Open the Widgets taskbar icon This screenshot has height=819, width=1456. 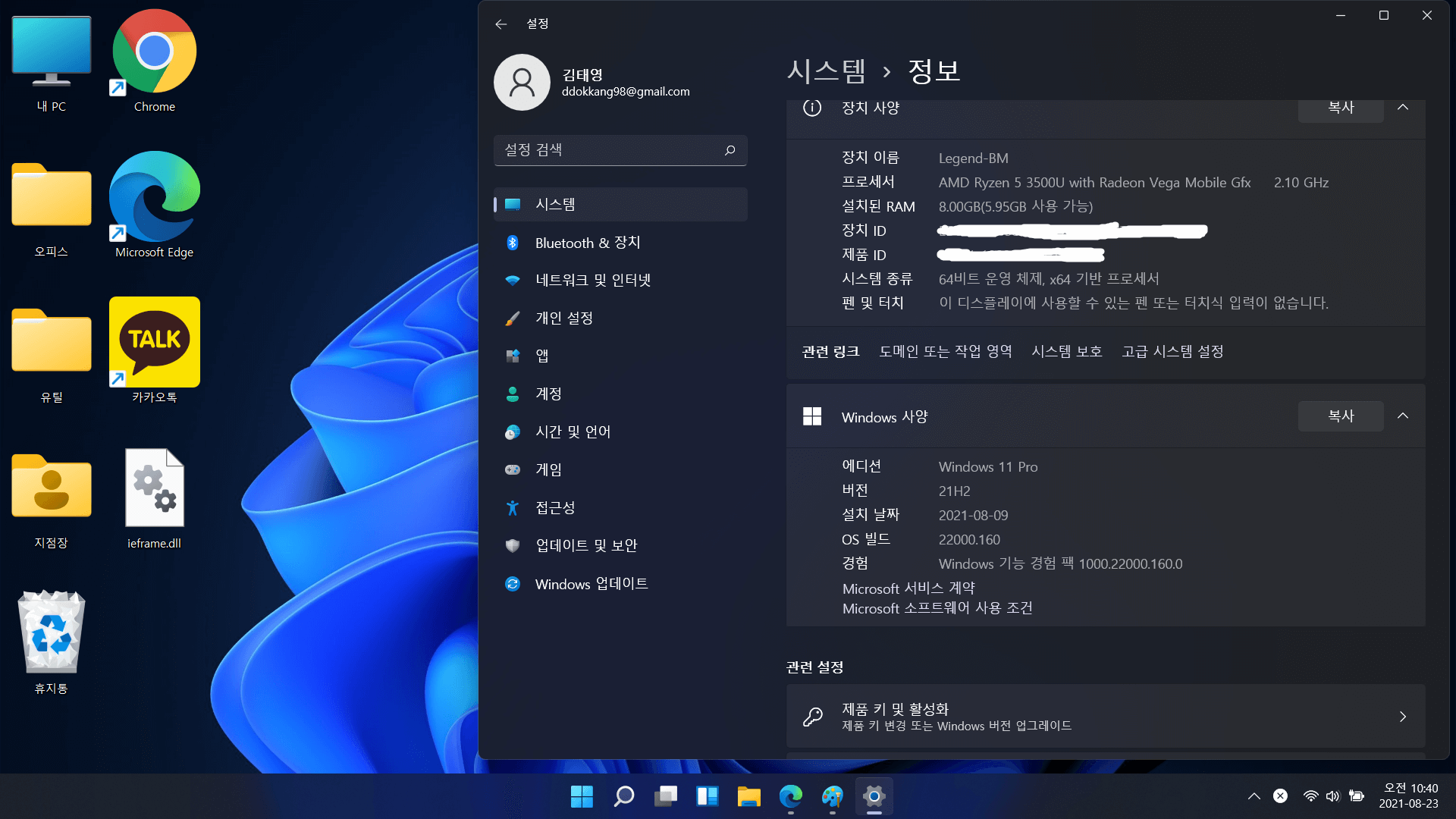point(707,796)
